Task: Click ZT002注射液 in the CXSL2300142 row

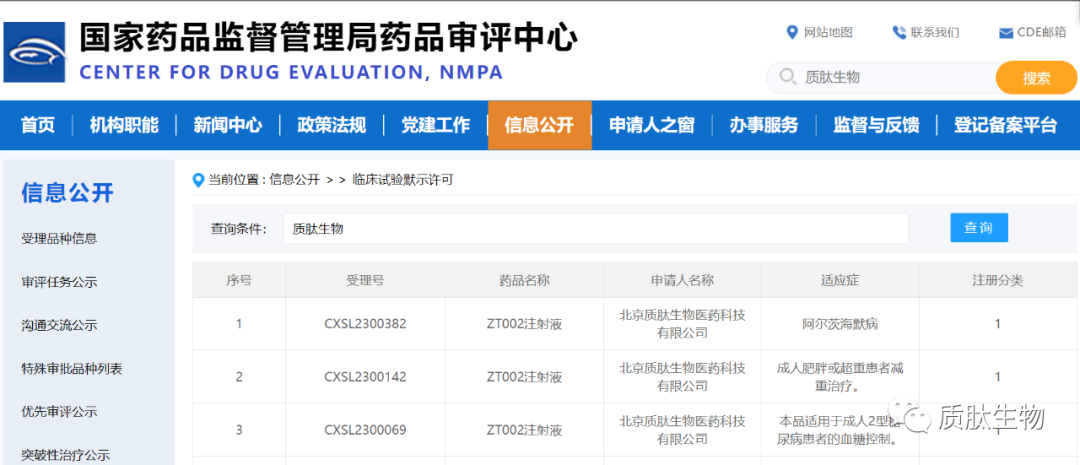Action: click(524, 377)
